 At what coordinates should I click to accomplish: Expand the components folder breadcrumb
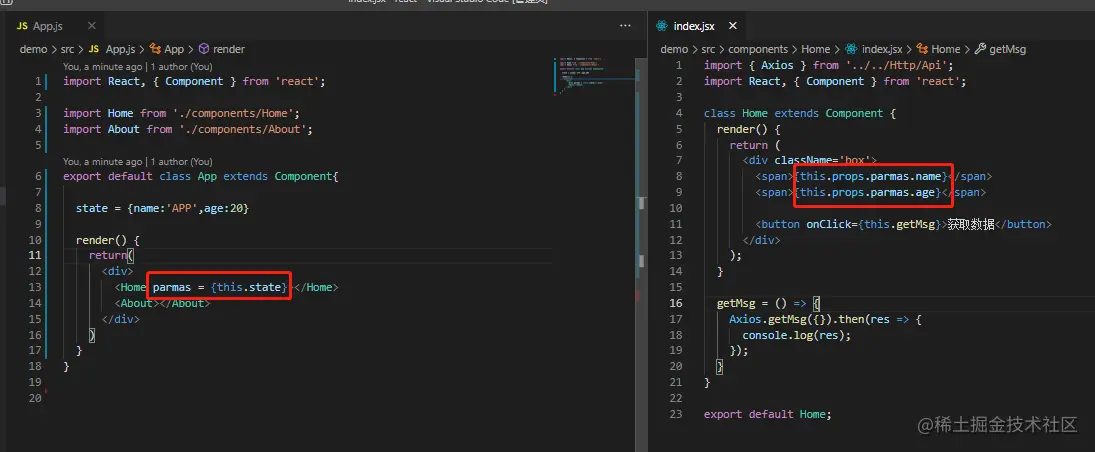(756, 48)
